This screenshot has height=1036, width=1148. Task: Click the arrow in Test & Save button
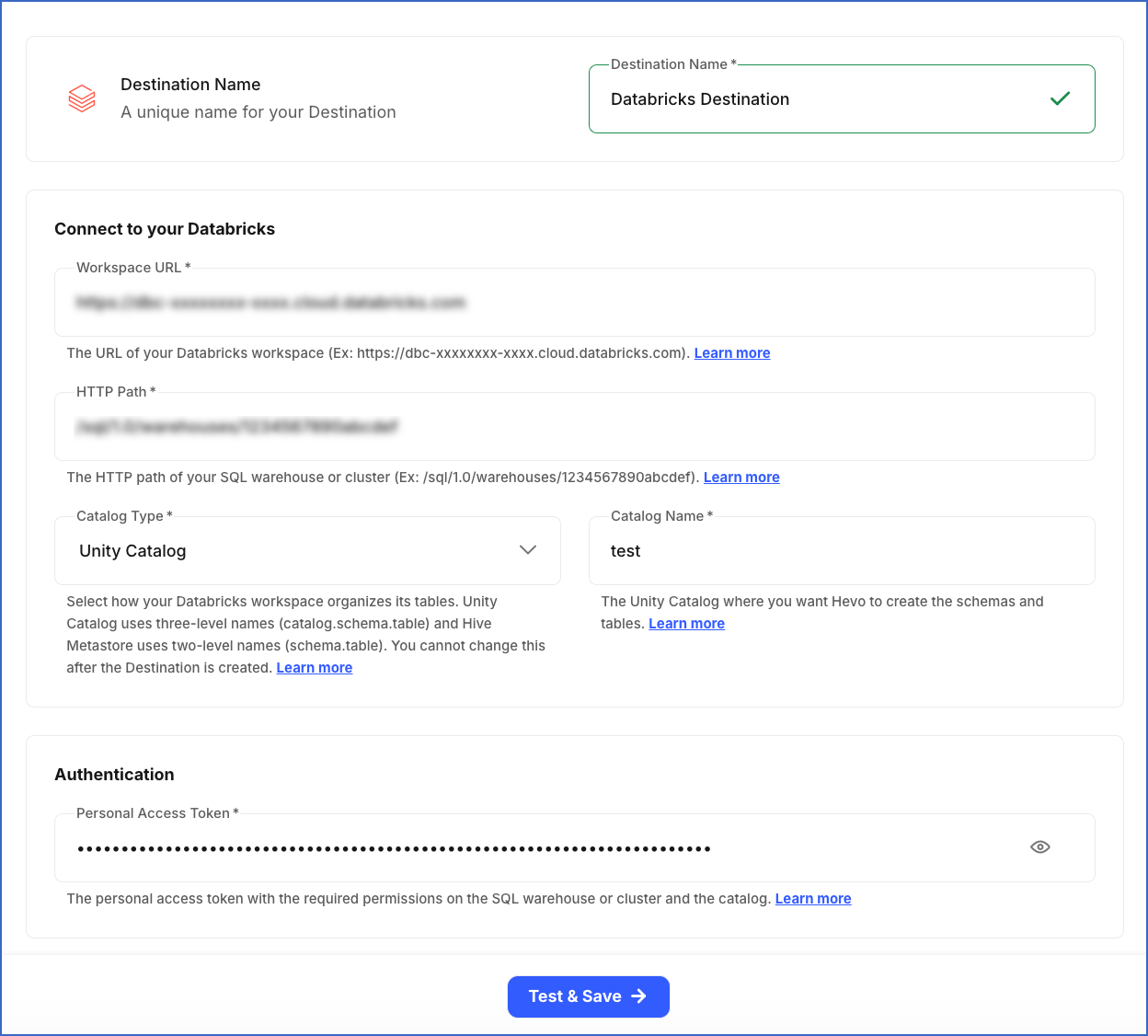(639, 996)
